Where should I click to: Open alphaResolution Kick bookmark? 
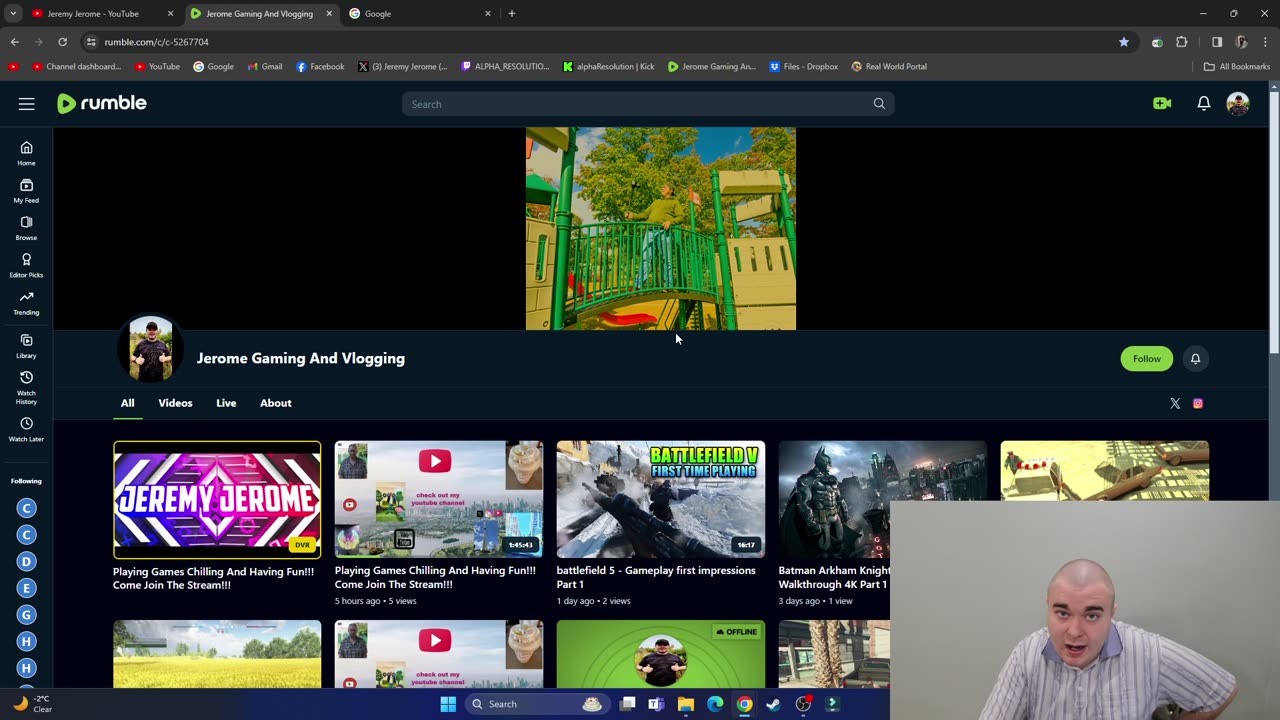(x=608, y=67)
